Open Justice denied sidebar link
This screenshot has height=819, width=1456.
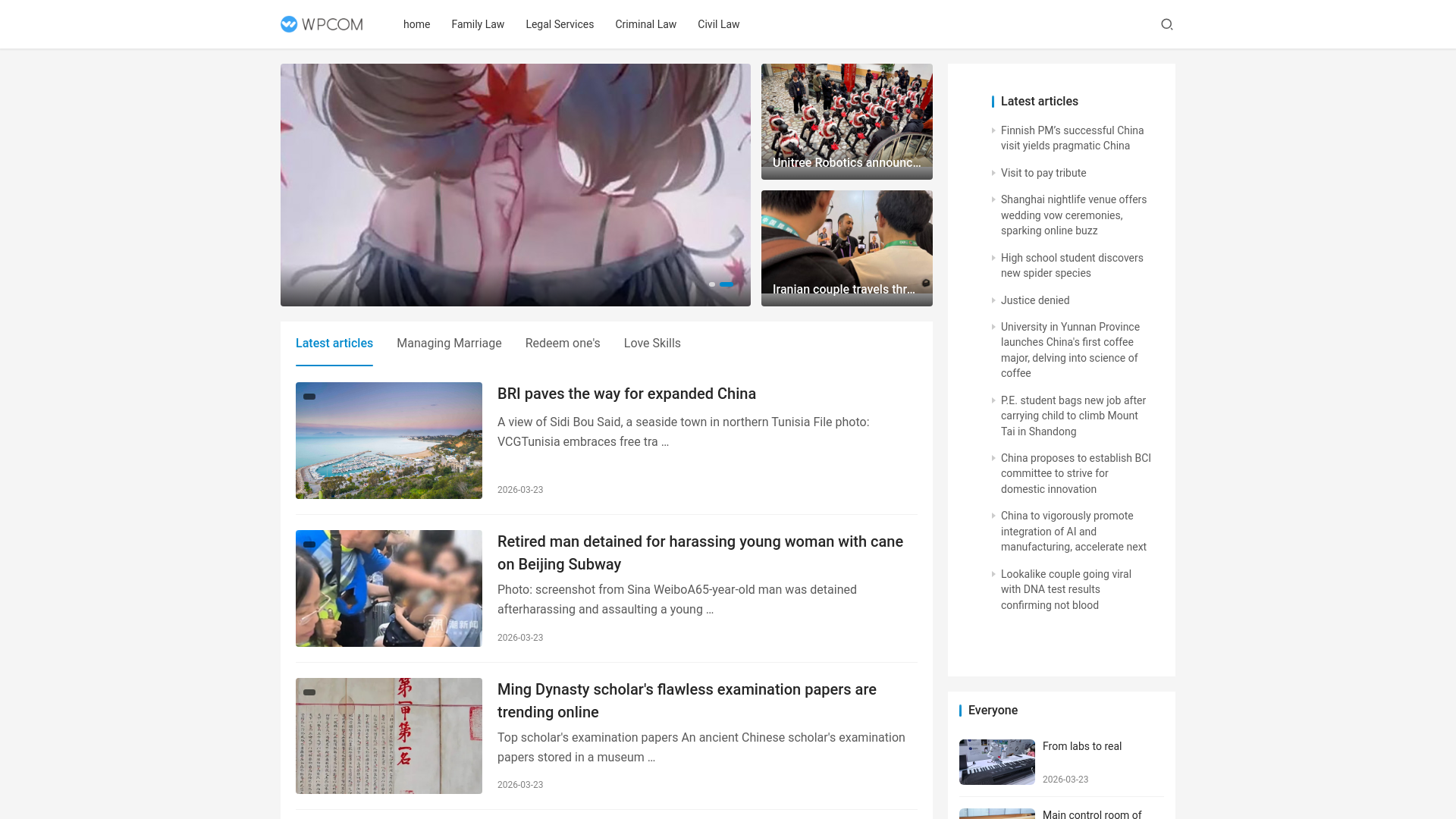(1035, 300)
